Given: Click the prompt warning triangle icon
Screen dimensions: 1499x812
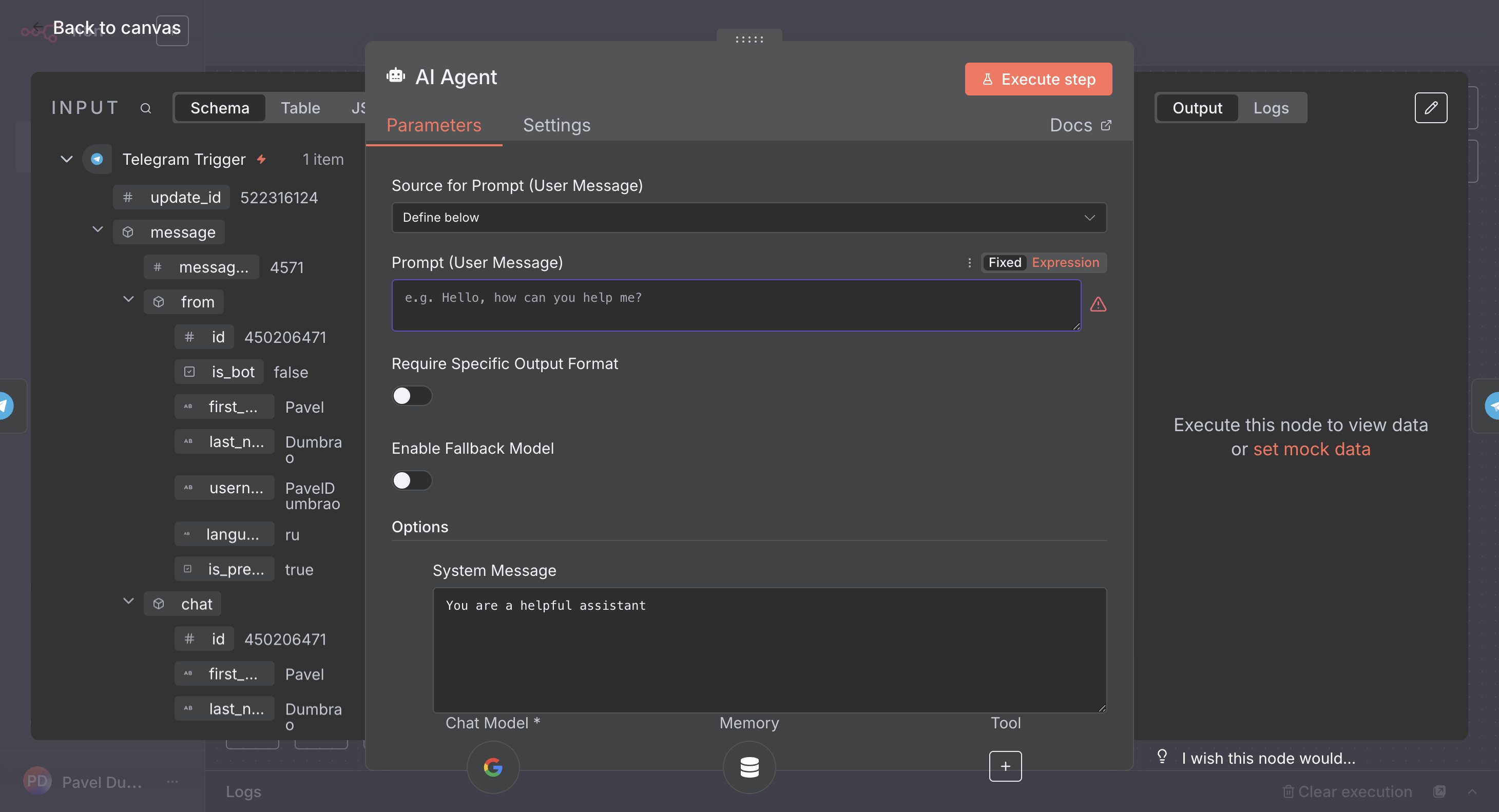Looking at the screenshot, I should pos(1098,304).
